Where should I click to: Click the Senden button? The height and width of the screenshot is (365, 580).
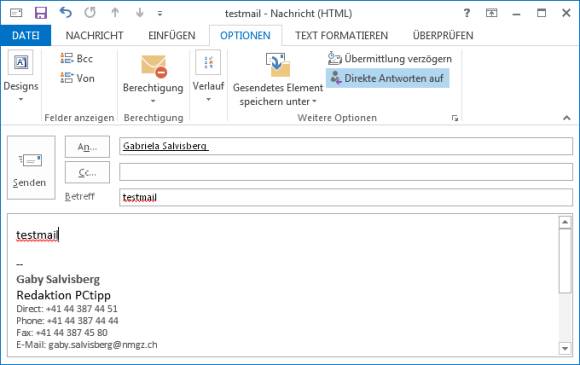[31, 168]
